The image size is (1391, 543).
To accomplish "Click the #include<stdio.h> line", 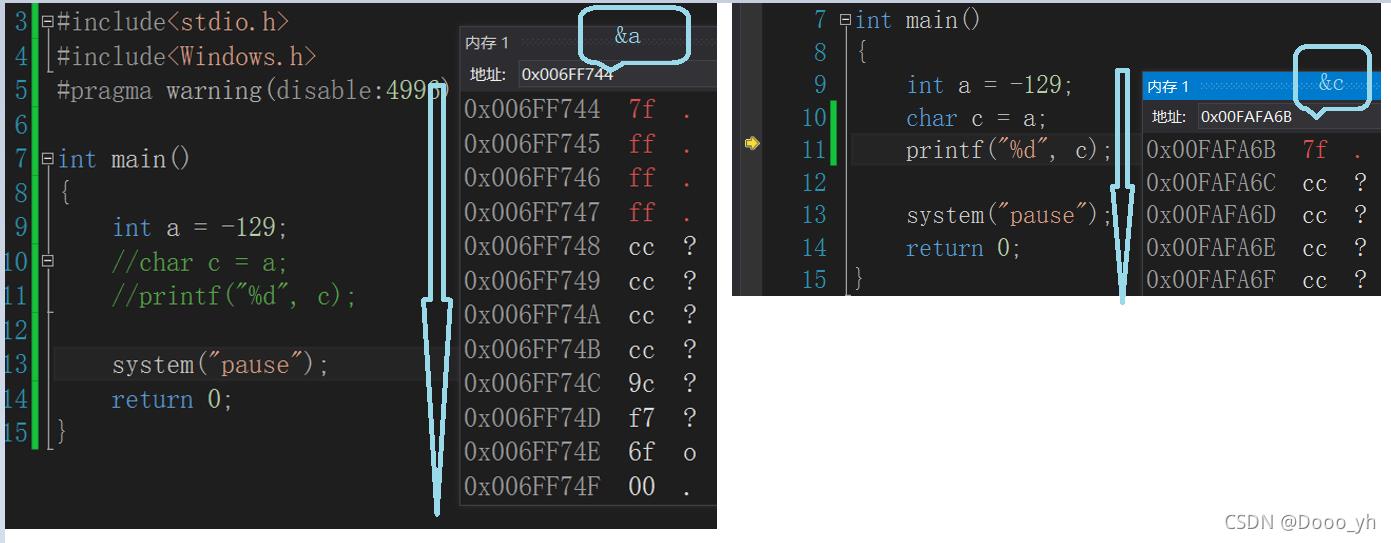I will pyautogui.click(x=175, y=21).
